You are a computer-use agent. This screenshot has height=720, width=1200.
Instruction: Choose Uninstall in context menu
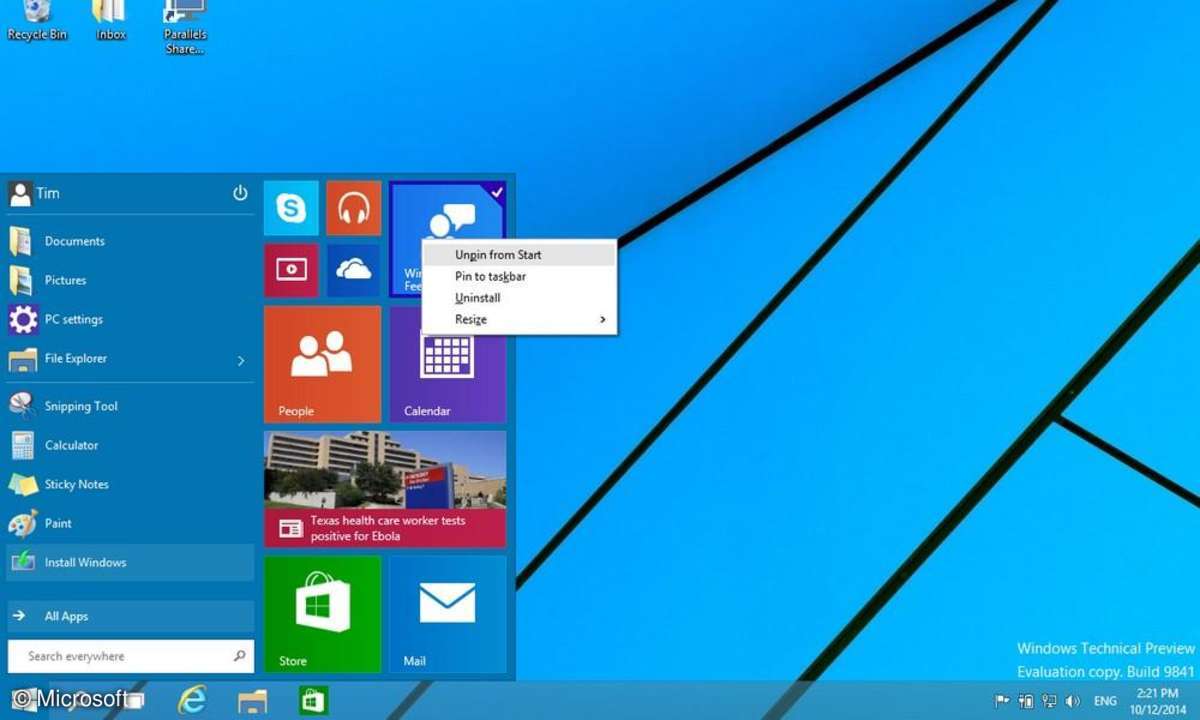(519, 298)
